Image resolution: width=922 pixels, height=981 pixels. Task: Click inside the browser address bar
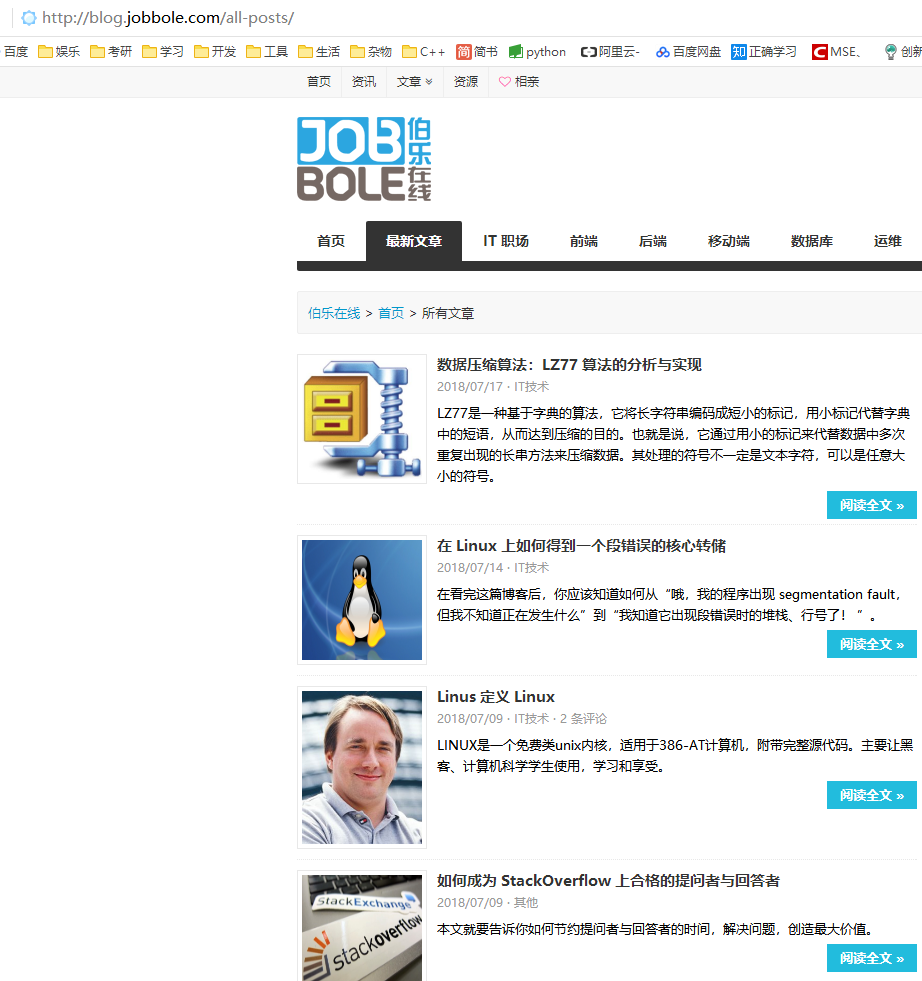[200, 18]
